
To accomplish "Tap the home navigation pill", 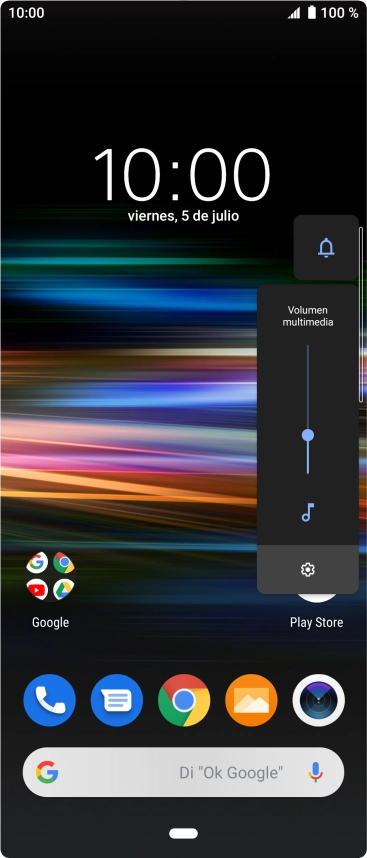I will [183, 833].
